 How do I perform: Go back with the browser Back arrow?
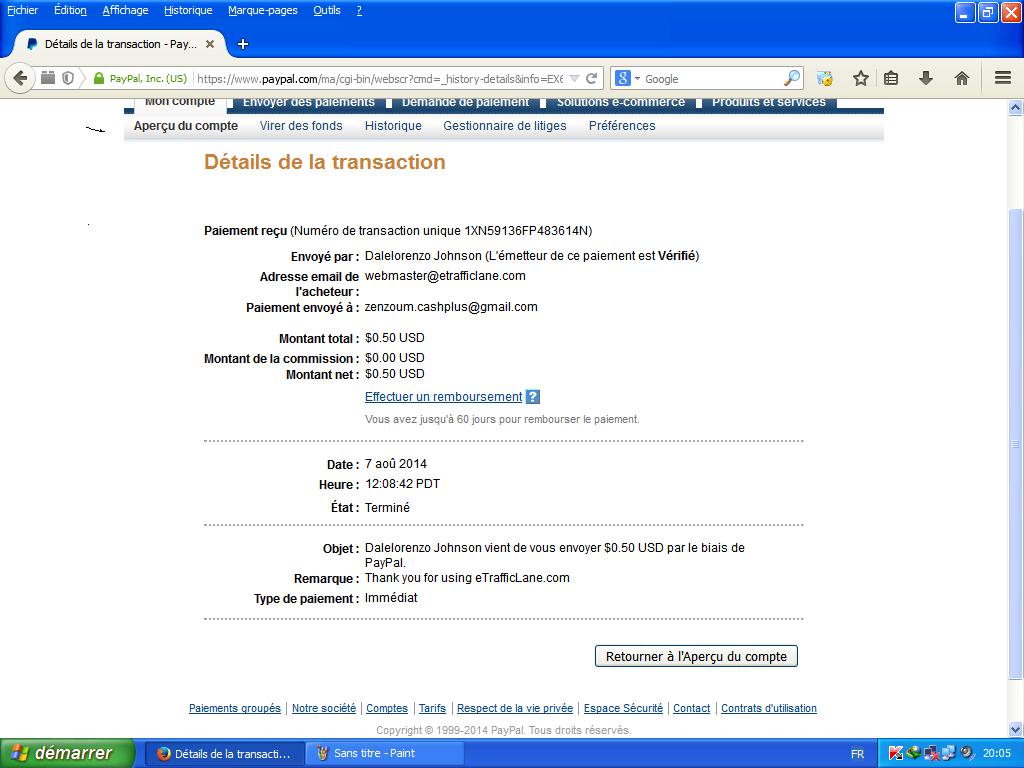click(x=20, y=78)
